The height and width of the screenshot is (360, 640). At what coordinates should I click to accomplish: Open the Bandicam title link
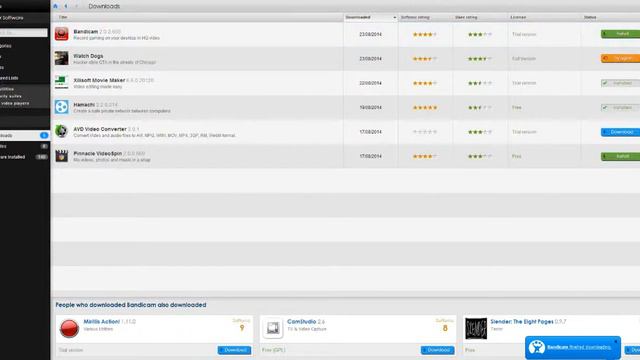pos(86,31)
